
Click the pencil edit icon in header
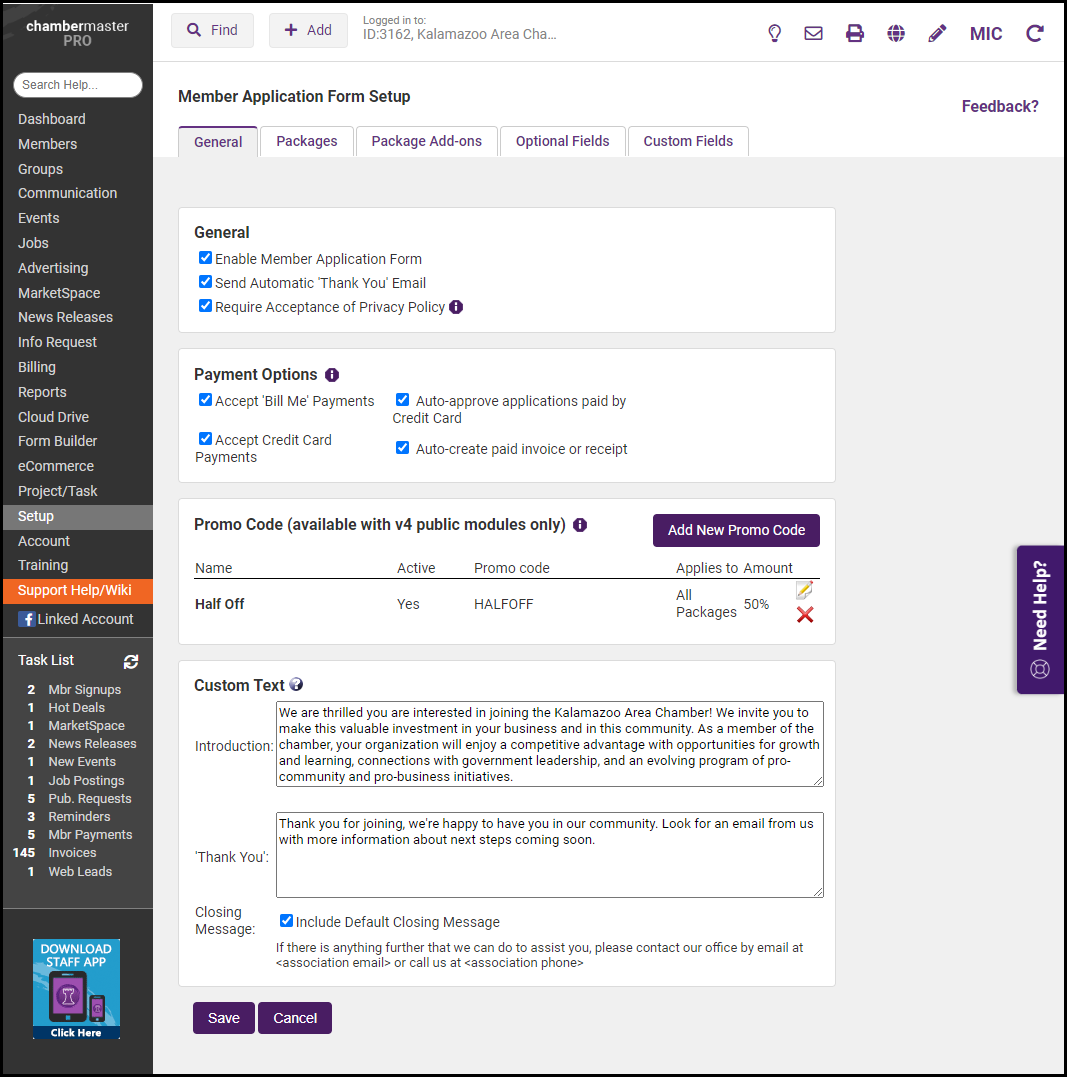(937, 33)
